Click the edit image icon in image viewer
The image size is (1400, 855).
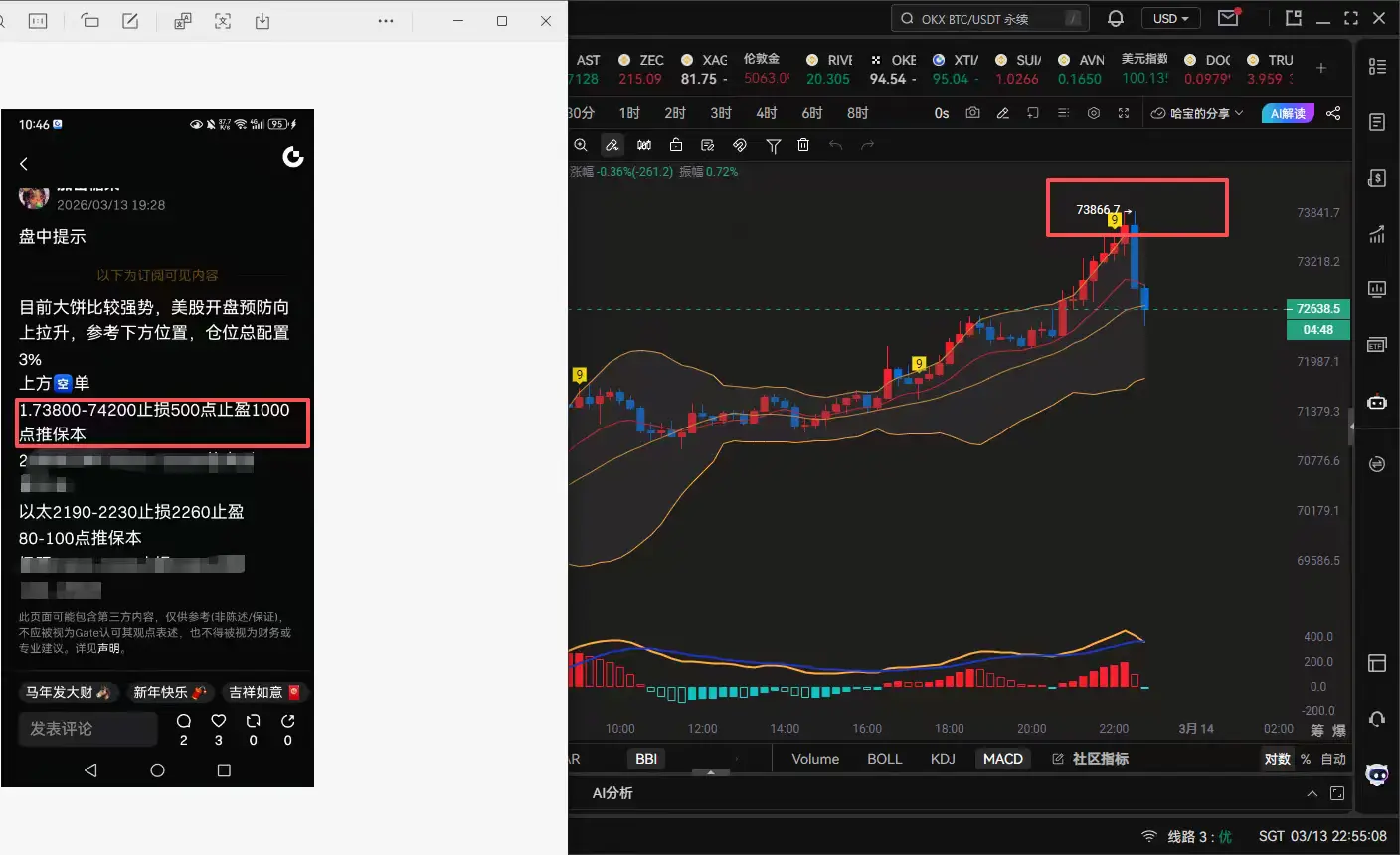point(130,21)
